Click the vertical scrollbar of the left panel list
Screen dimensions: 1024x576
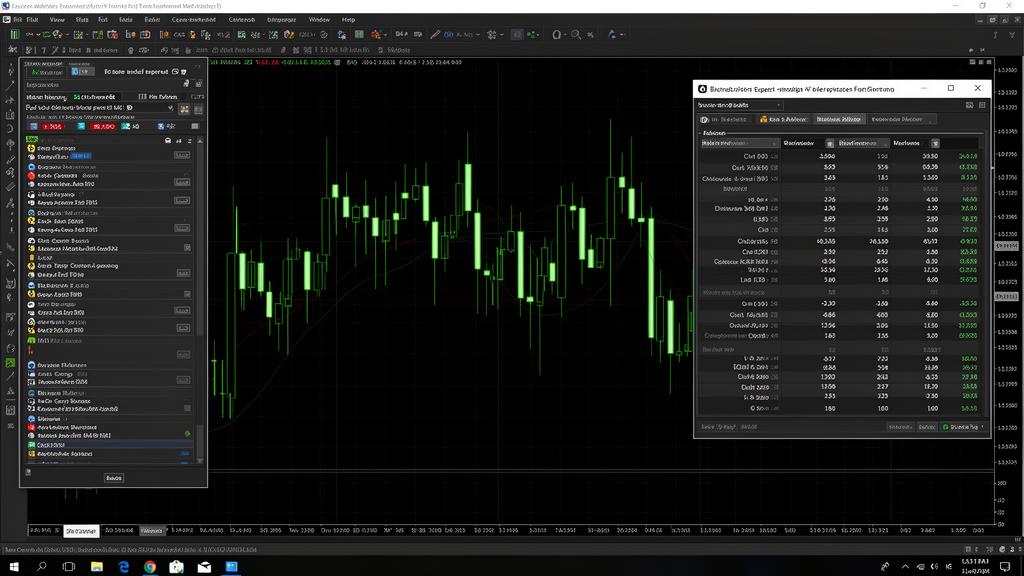click(x=200, y=300)
